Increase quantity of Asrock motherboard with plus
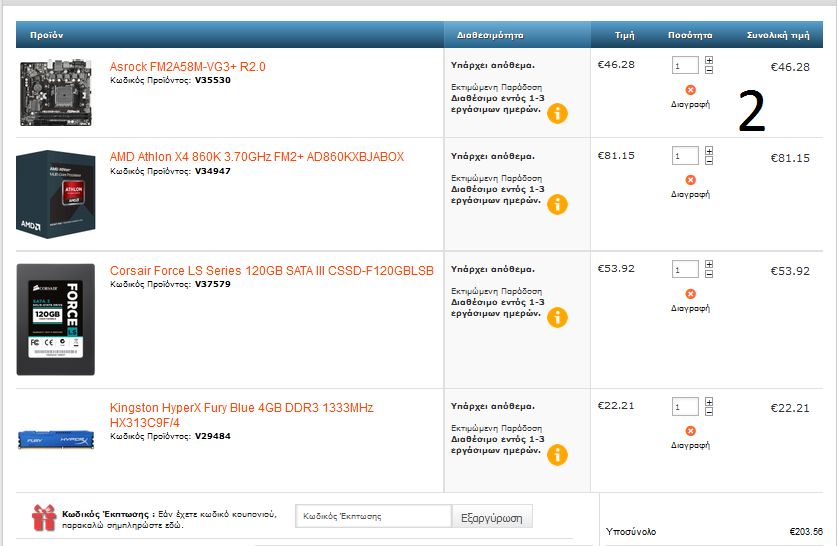The image size is (837, 546). point(709,60)
